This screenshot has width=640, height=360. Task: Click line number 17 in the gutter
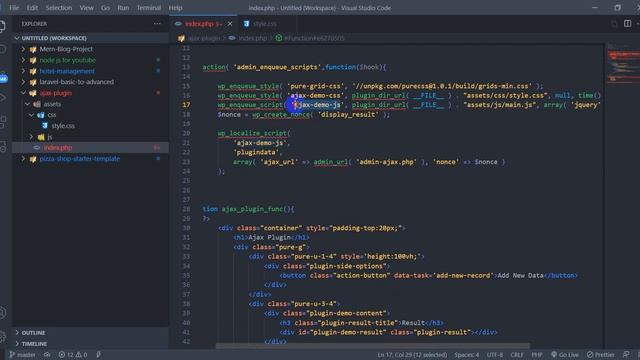(186, 105)
